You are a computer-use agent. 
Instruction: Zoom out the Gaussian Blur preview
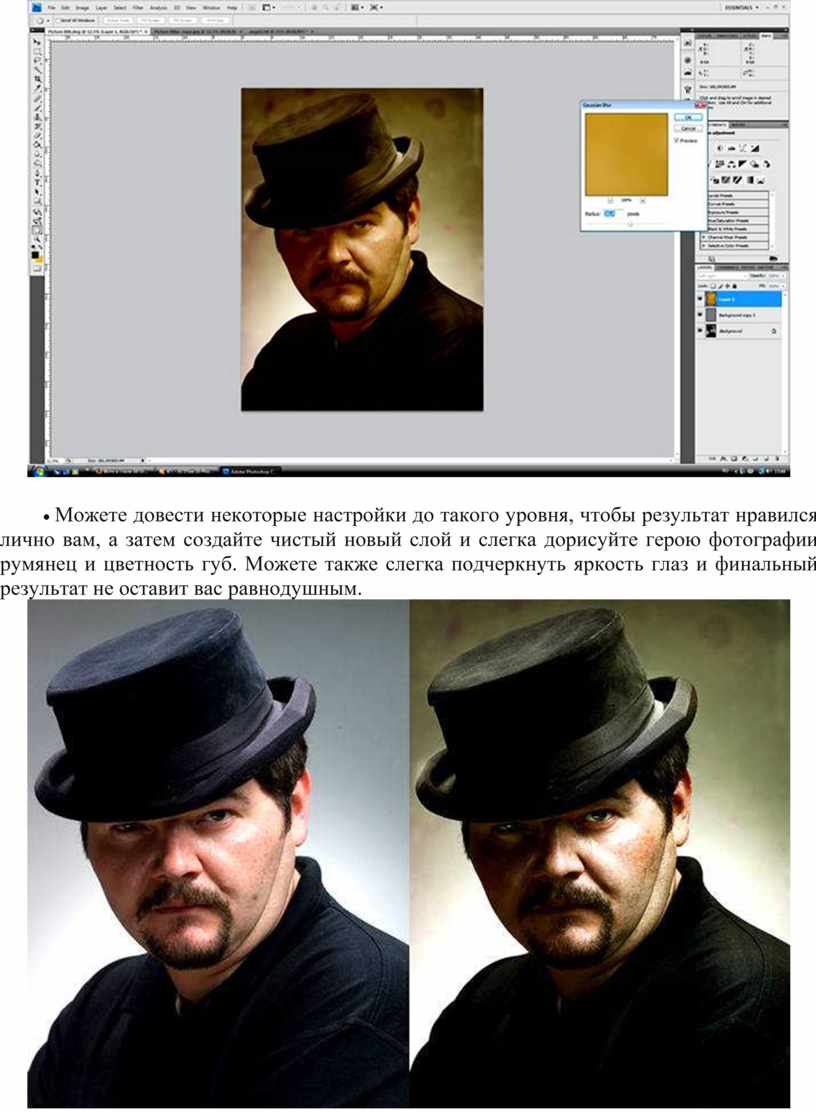[610, 201]
